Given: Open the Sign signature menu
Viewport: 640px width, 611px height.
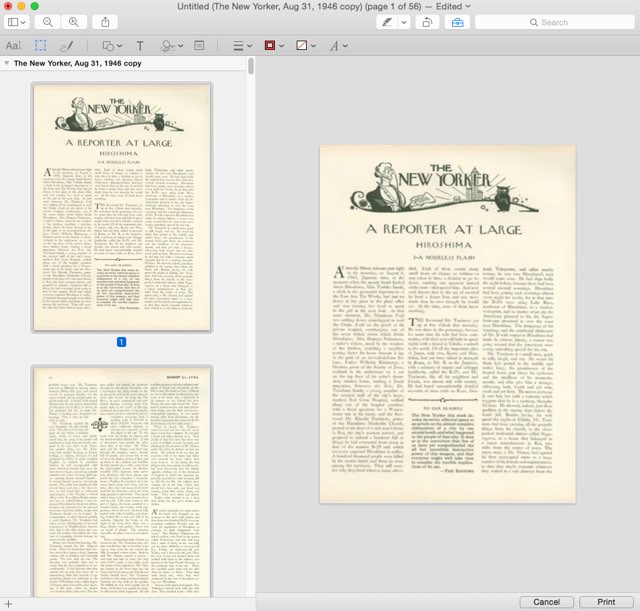Looking at the screenshot, I should tap(171, 46).
